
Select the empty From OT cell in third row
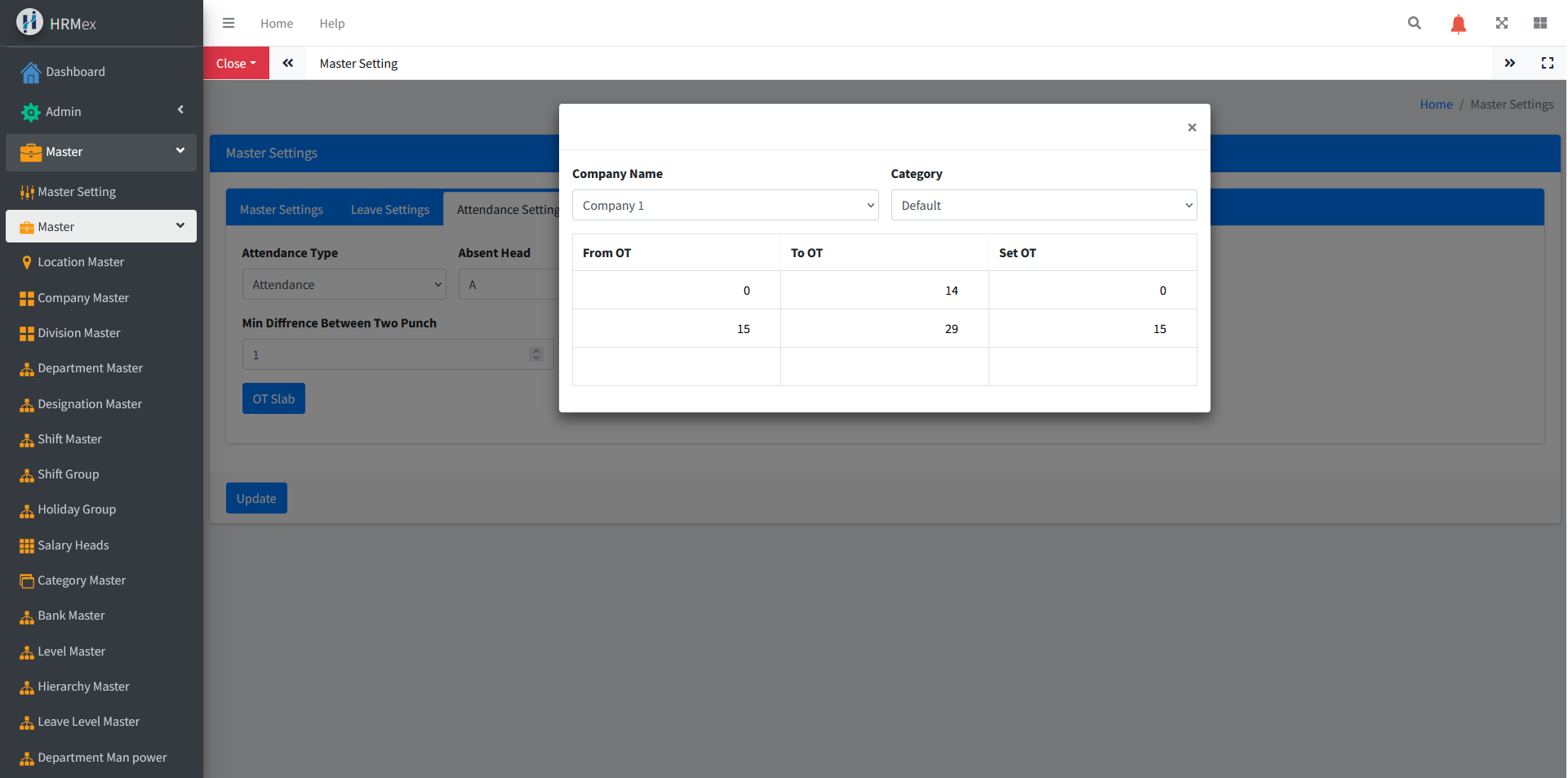point(676,367)
